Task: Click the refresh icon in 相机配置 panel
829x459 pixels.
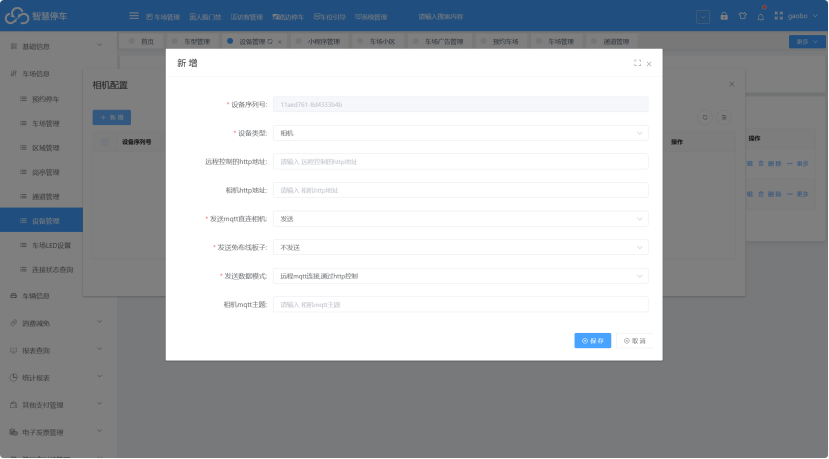Action: coord(705,117)
